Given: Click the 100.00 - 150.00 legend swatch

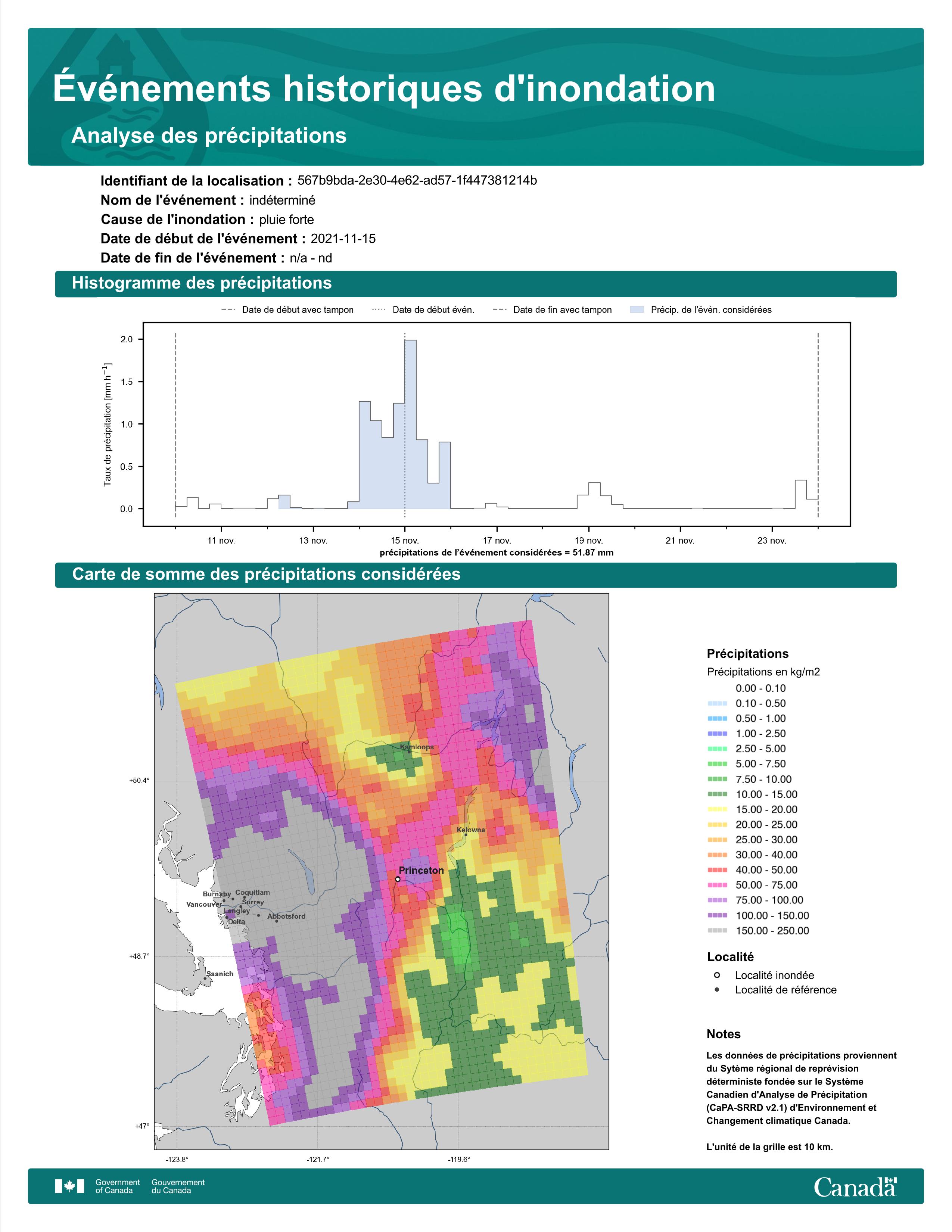Looking at the screenshot, I should click(x=717, y=915).
